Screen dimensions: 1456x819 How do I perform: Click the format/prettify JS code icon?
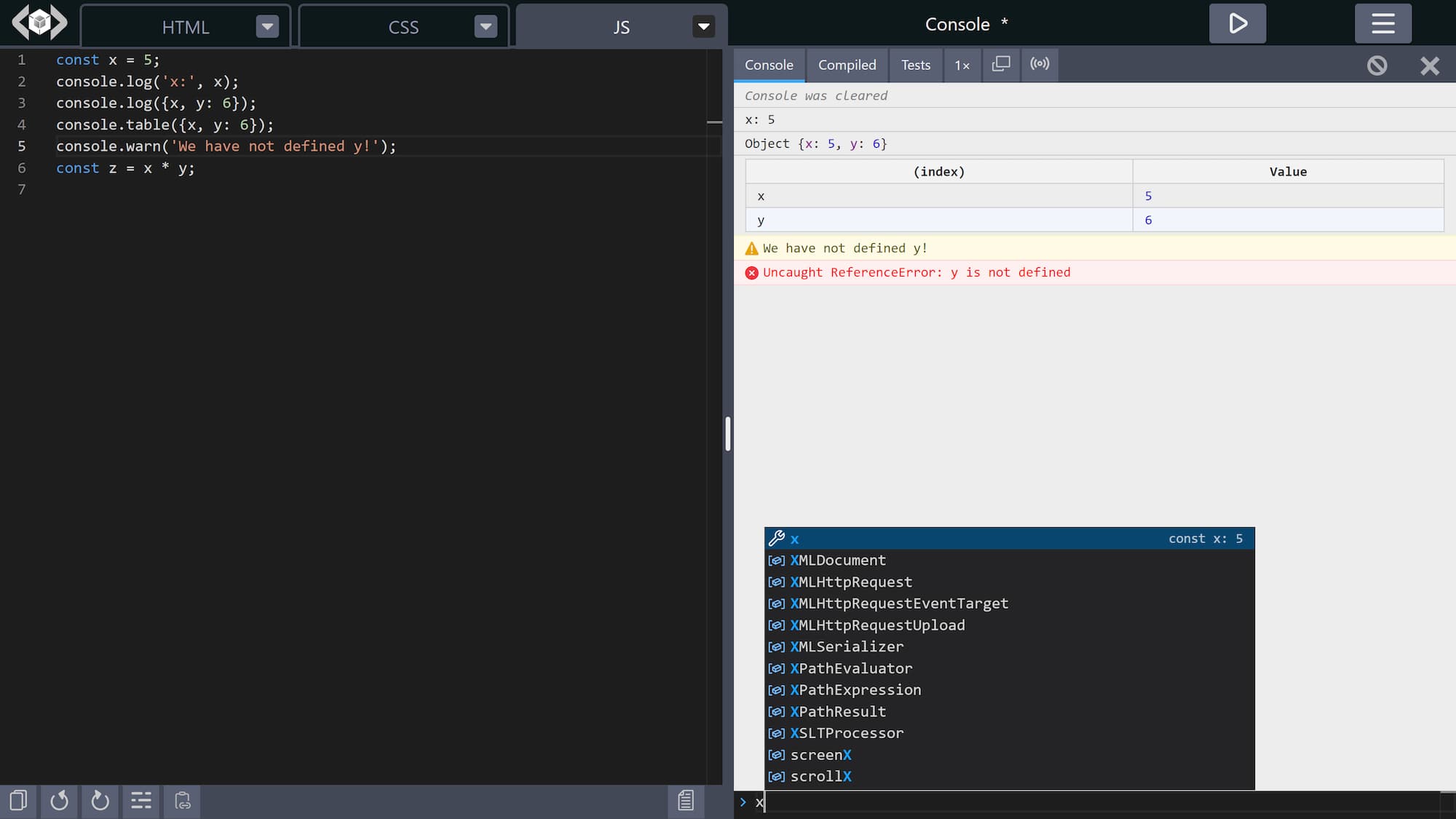pyautogui.click(x=140, y=800)
